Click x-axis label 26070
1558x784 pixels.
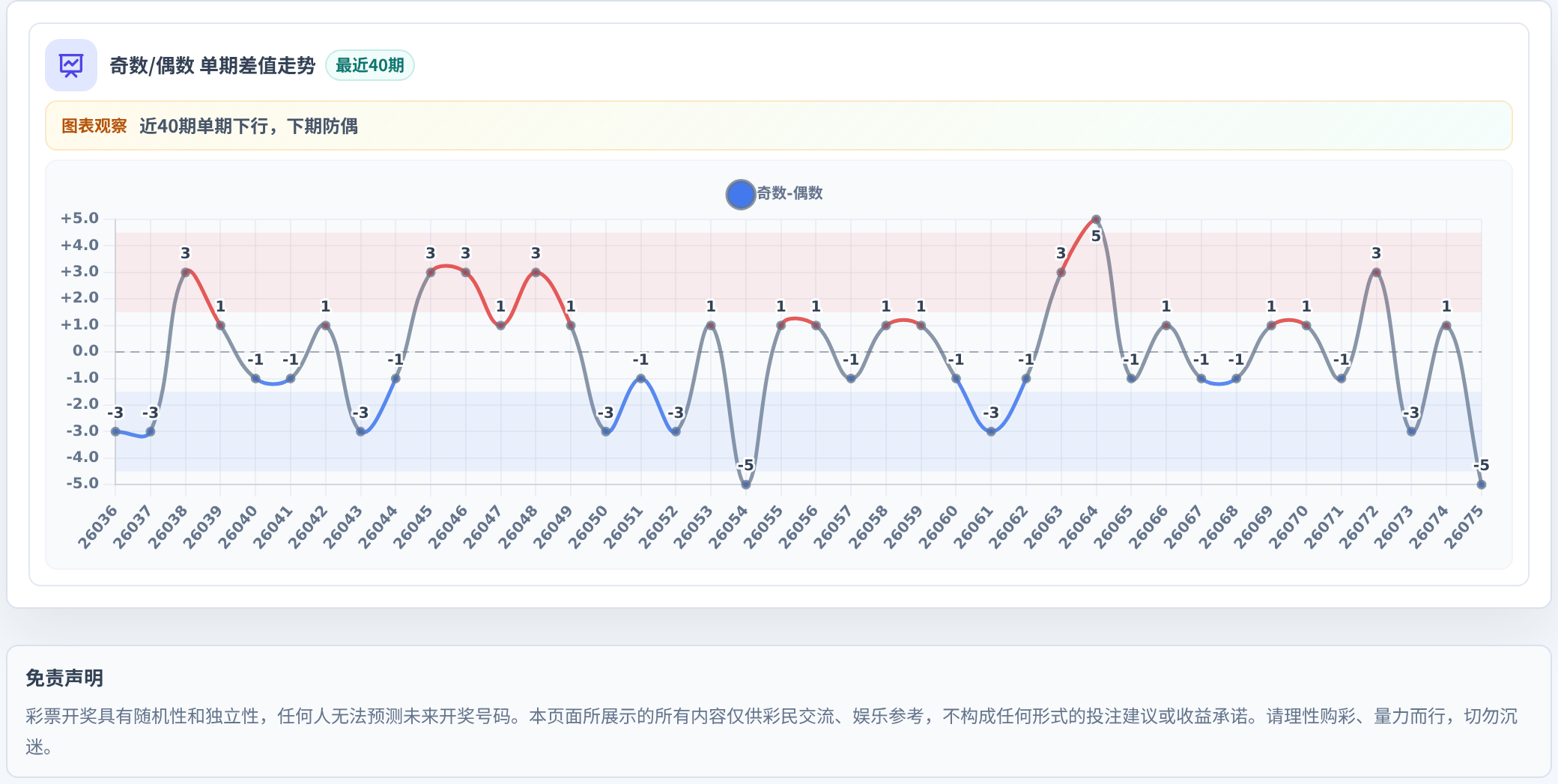(x=1288, y=527)
